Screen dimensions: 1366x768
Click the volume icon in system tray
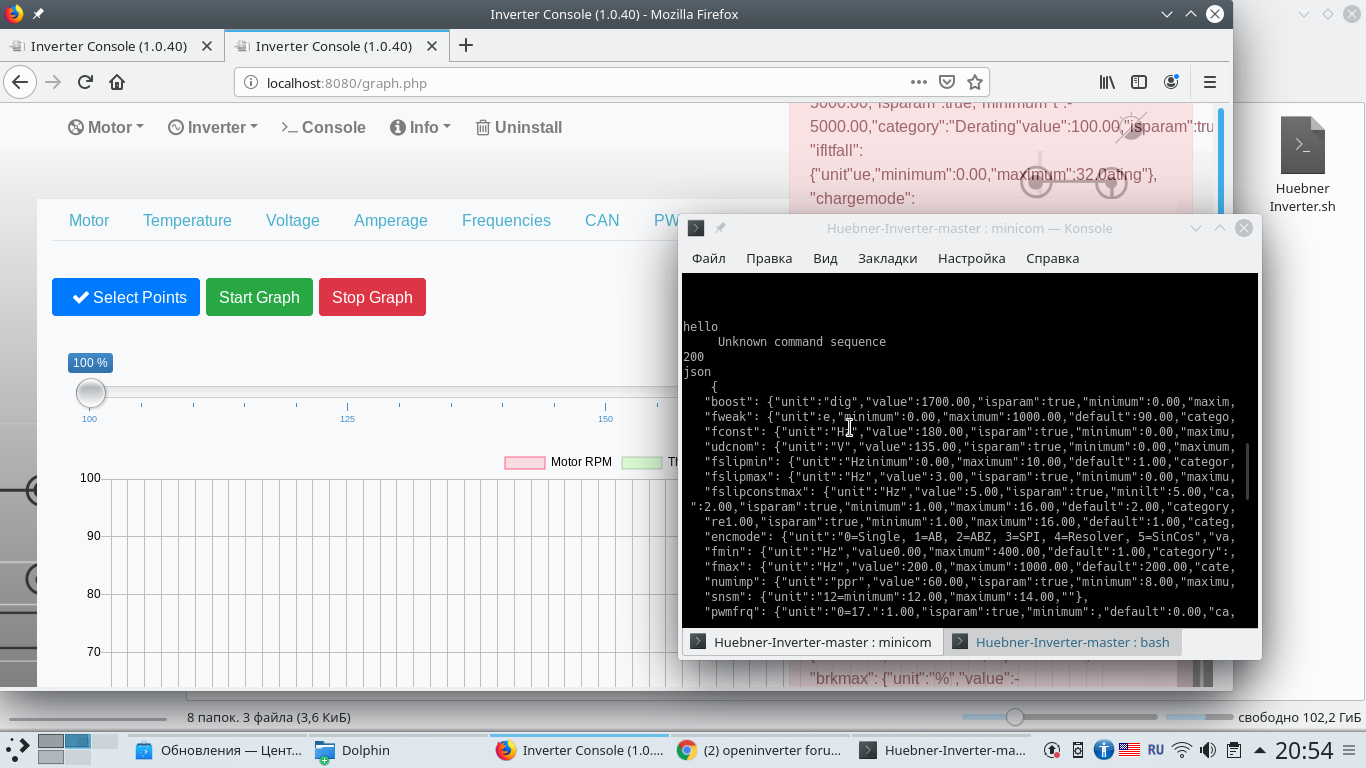[x=1208, y=750]
